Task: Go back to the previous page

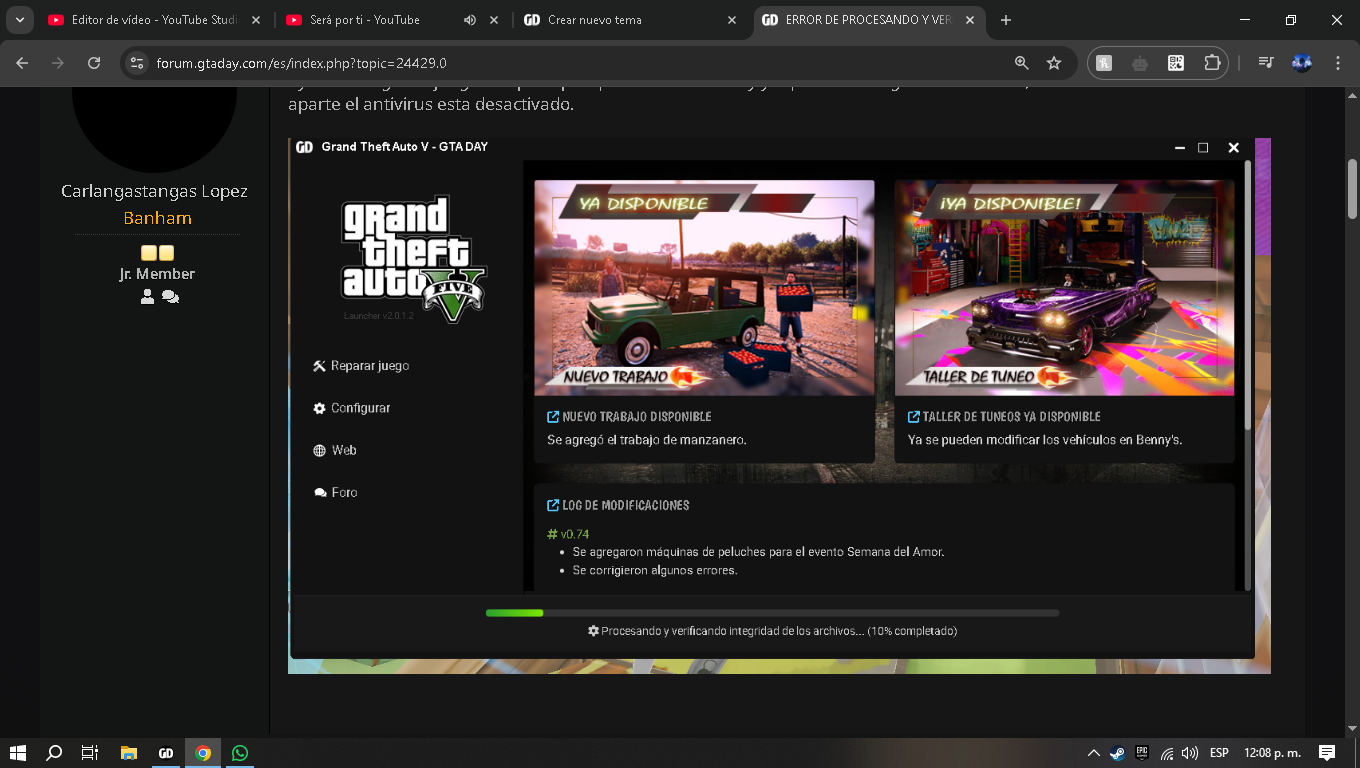Action: point(23,63)
